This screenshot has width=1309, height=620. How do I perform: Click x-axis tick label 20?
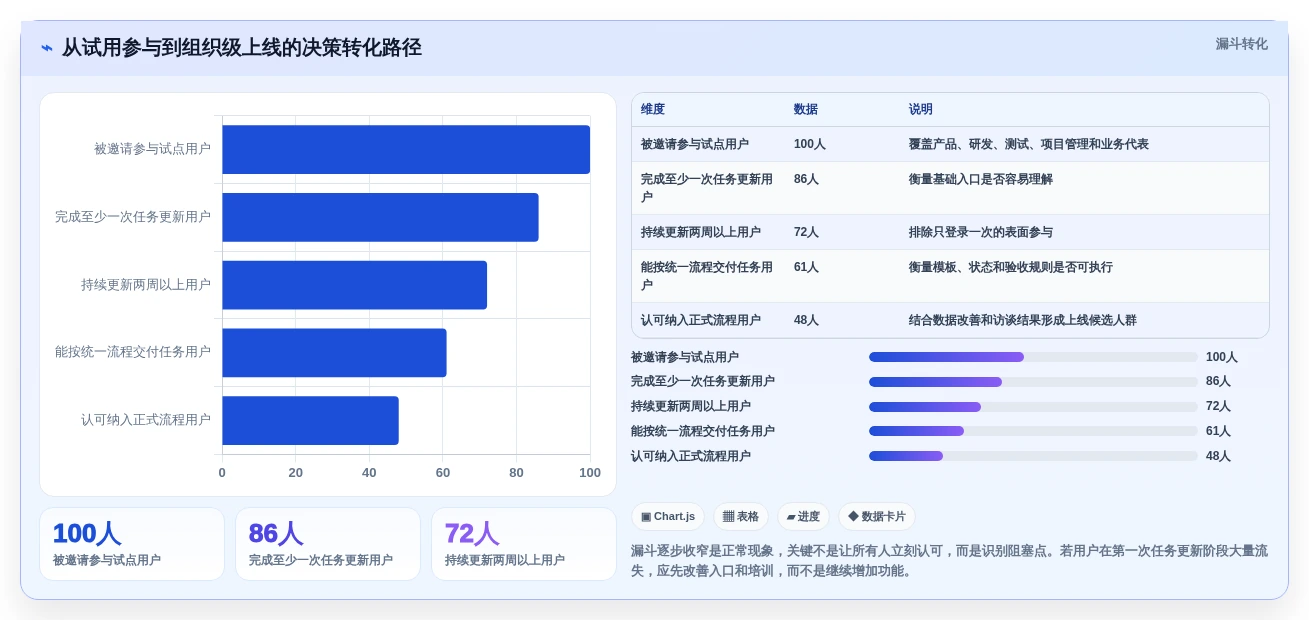(296, 473)
